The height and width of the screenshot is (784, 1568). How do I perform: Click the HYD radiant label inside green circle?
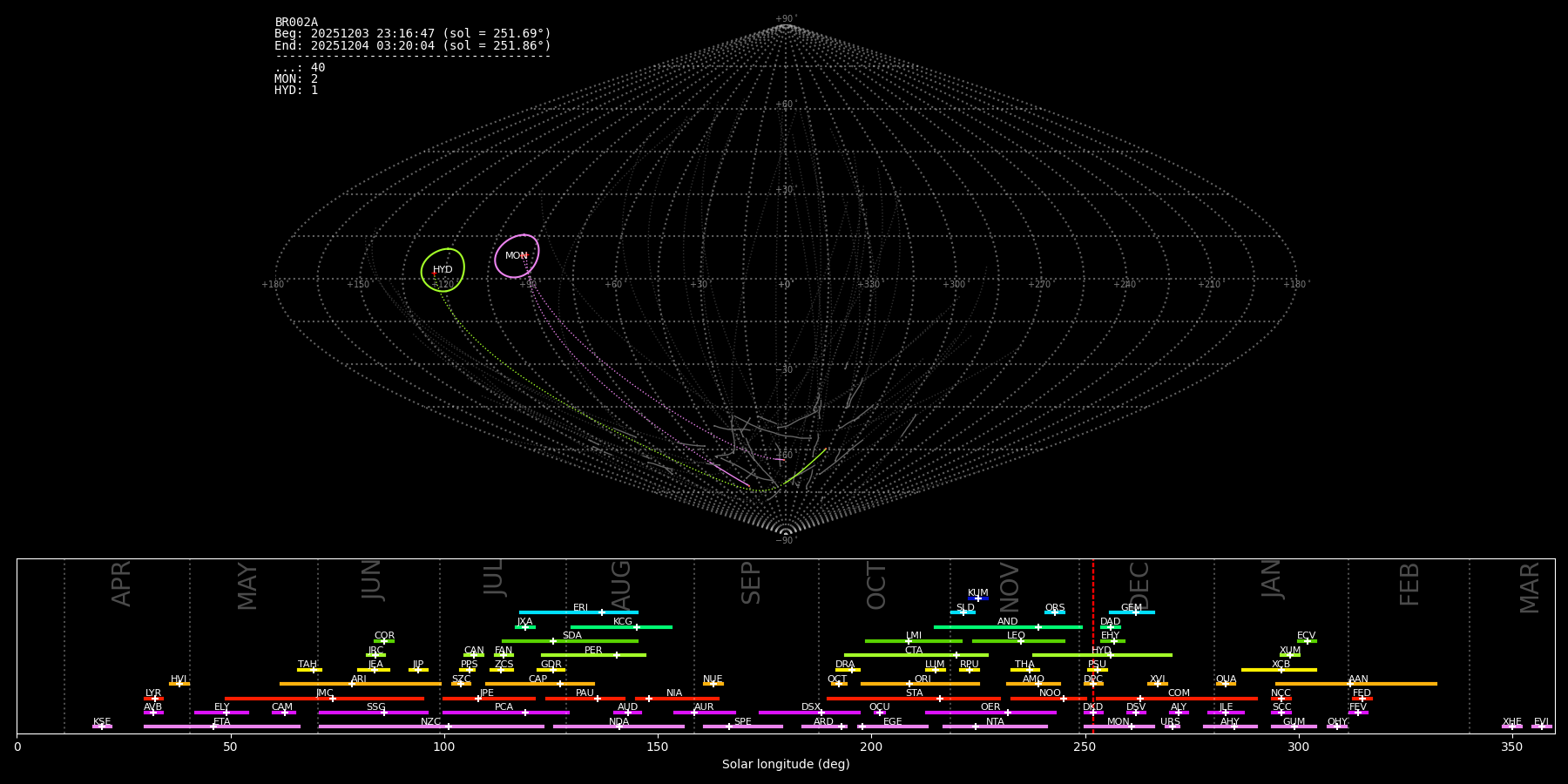click(443, 270)
